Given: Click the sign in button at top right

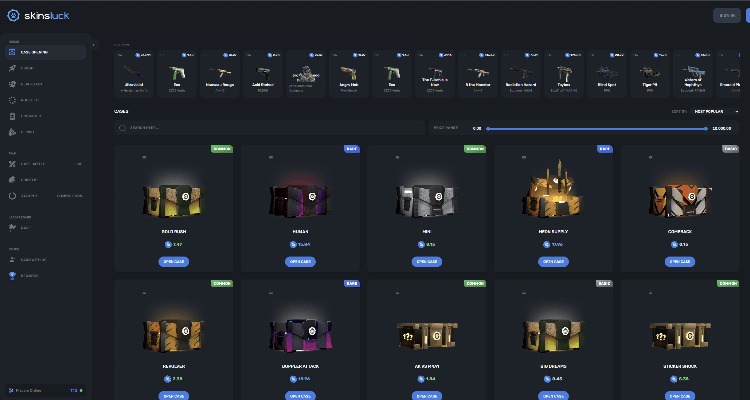Looking at the screenshot, I should point(727,15).
